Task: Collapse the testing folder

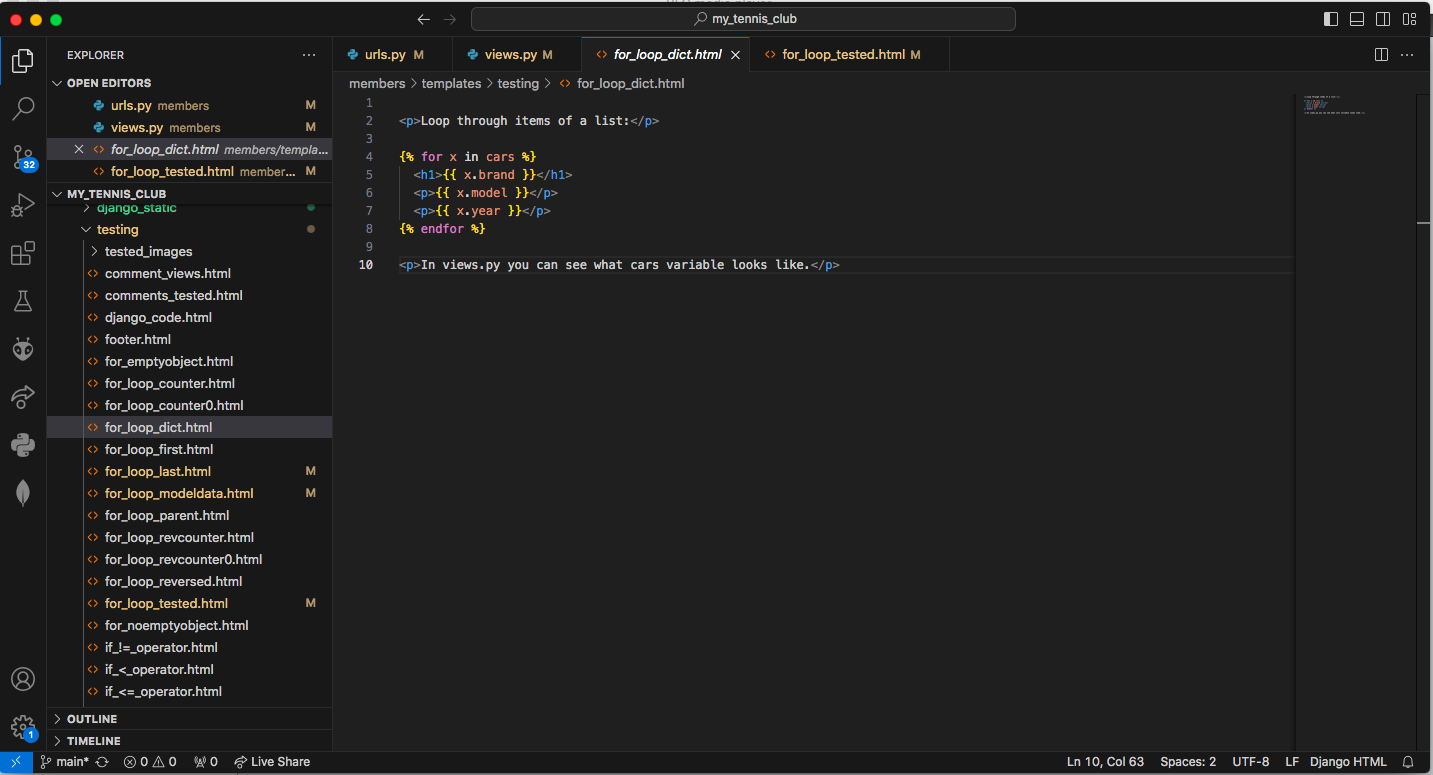Action: point(117,229)
